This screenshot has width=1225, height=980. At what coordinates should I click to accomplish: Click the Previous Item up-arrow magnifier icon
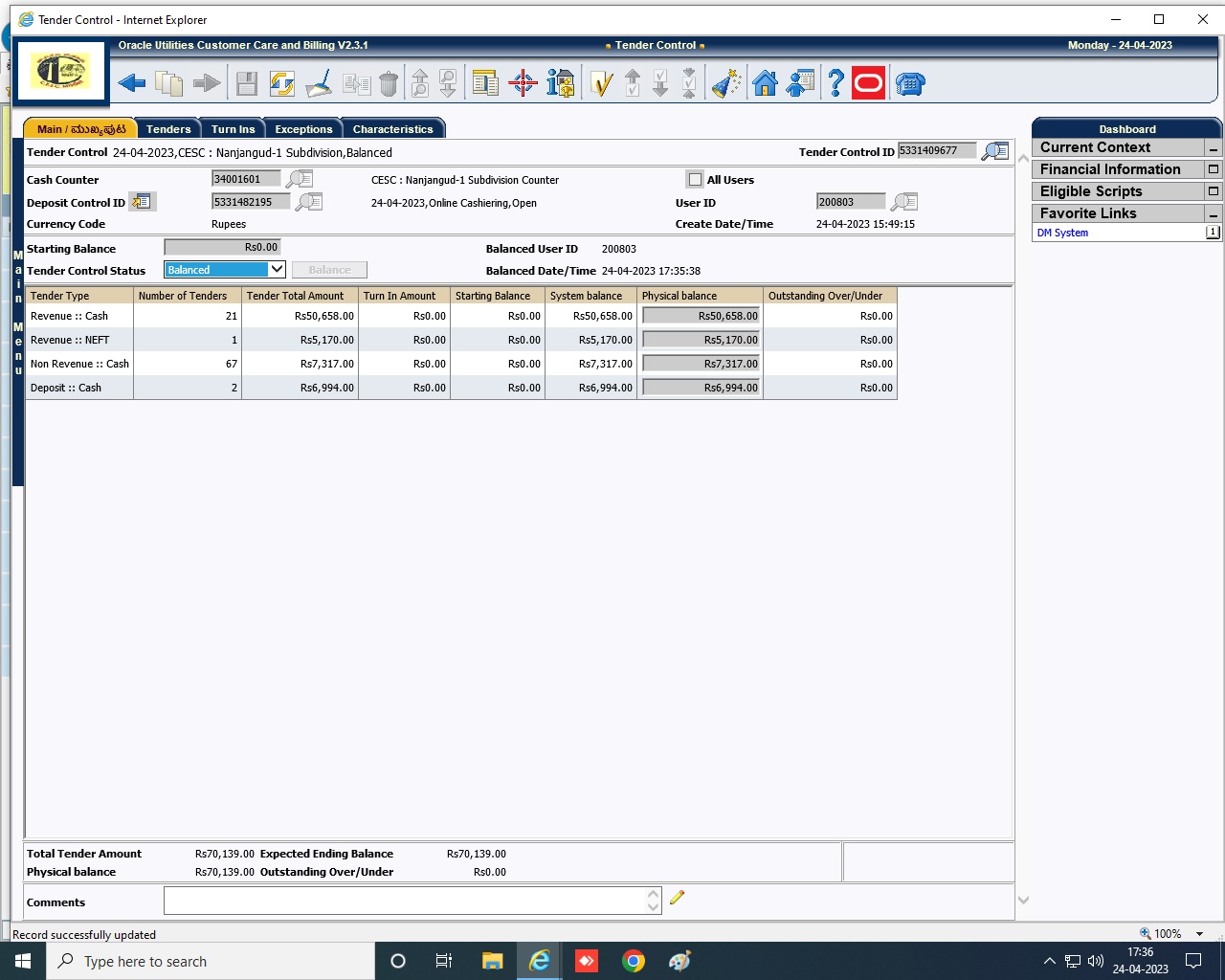420,84
